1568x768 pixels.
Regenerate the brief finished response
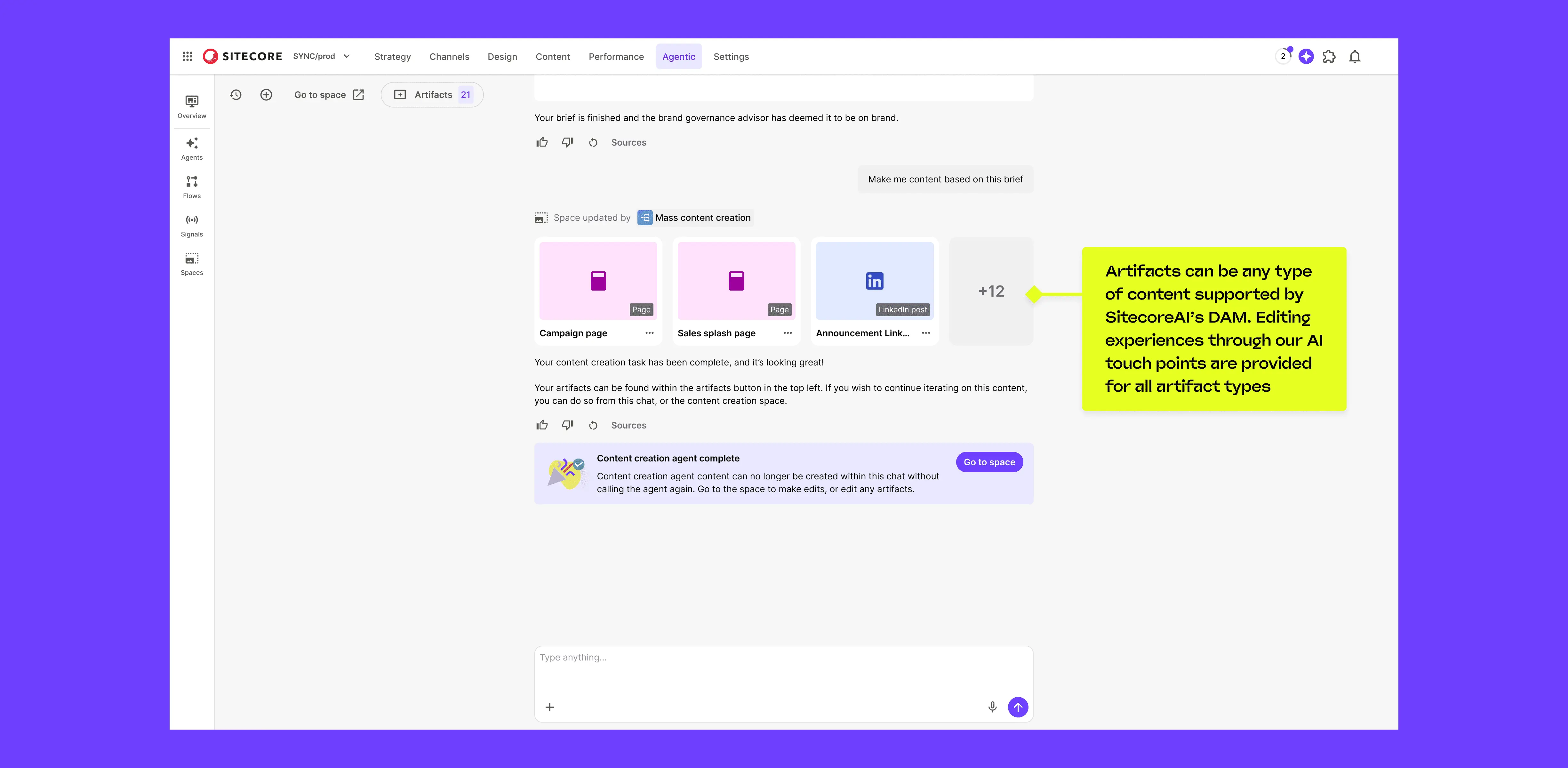[593, 142]
